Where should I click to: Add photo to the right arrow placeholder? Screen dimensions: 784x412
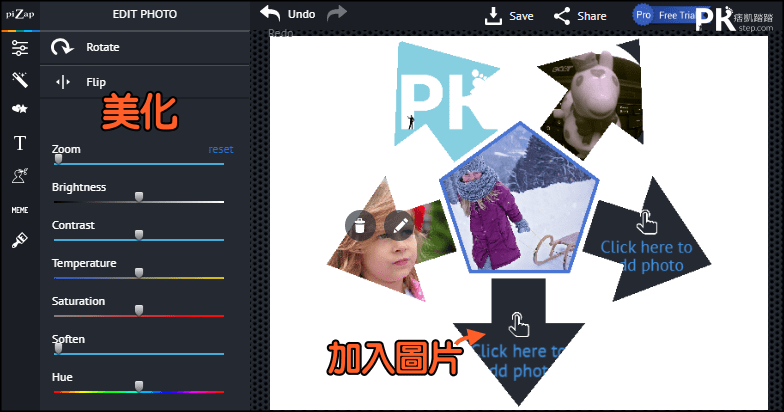click(646, 240)
